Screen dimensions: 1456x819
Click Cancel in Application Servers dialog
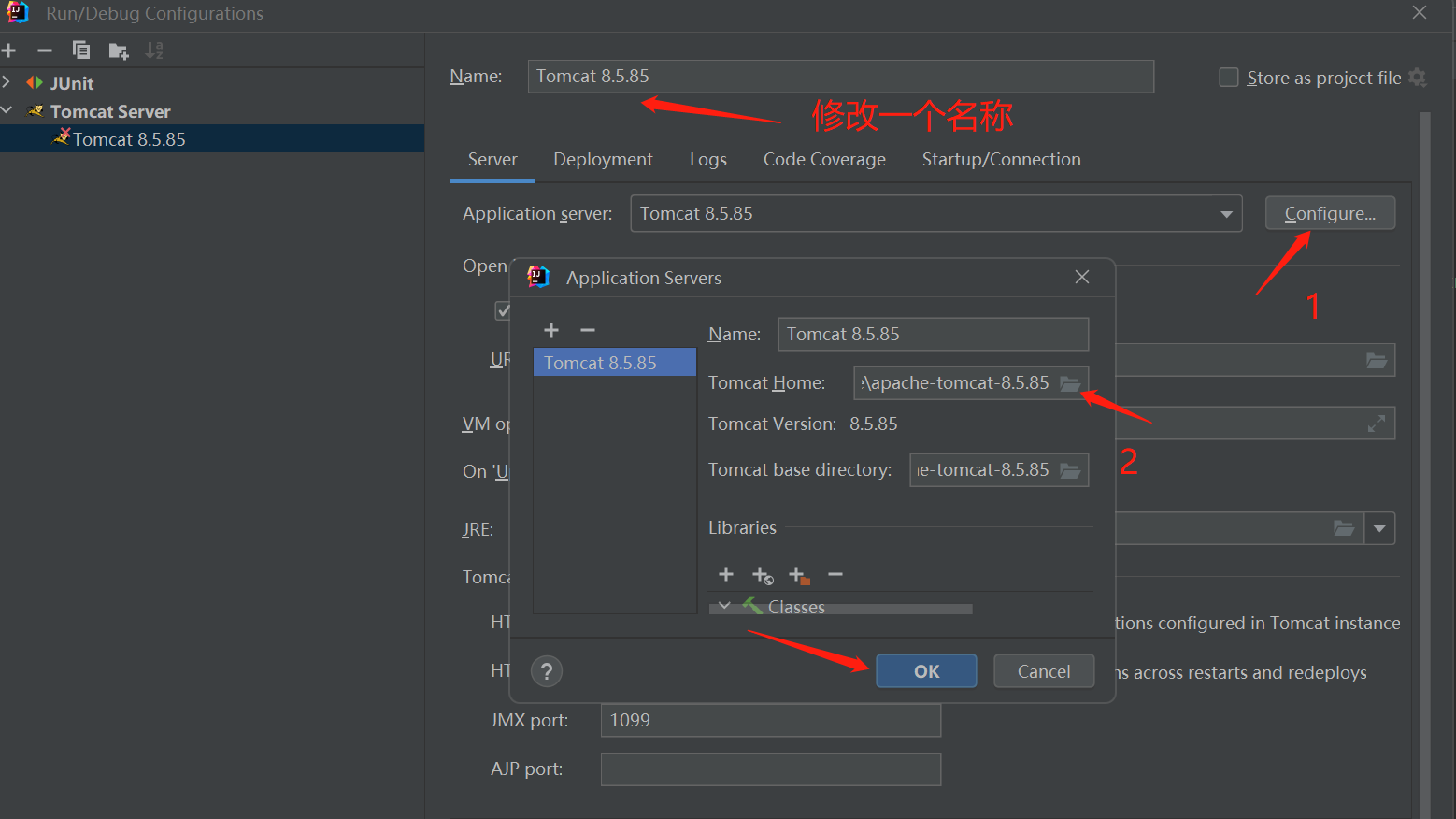[1044, 671]
